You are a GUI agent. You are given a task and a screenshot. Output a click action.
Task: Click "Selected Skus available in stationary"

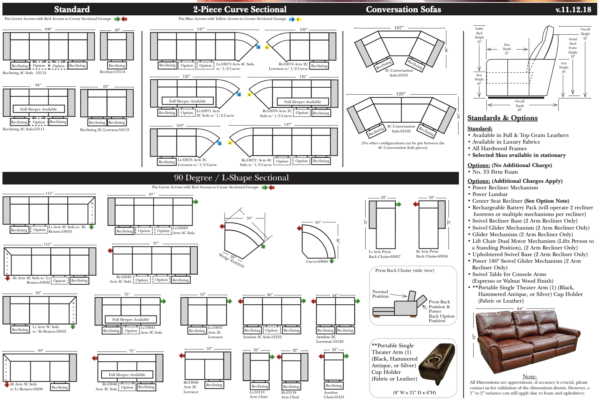tap(518, 155)
